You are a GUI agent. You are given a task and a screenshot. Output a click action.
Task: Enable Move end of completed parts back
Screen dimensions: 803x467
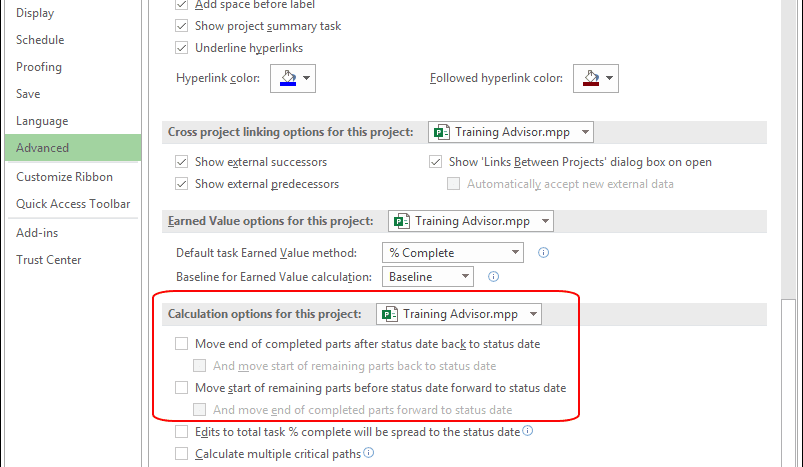coord(181,344)
